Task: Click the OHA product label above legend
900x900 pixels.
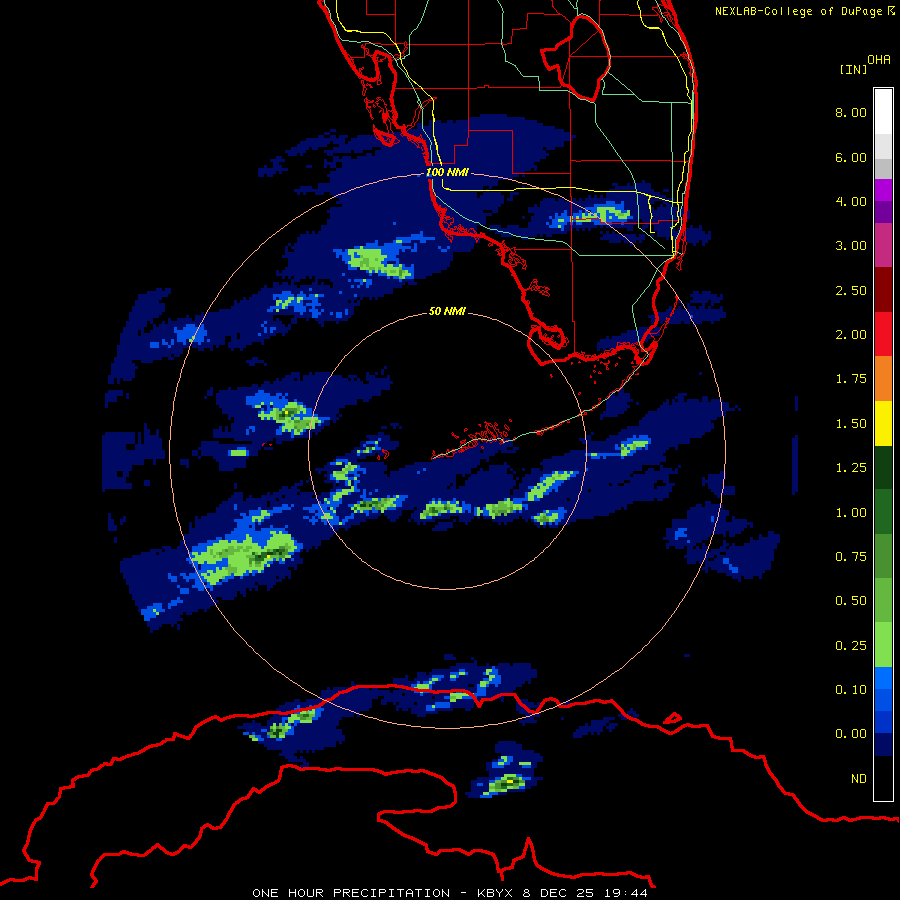Action: 879,60
